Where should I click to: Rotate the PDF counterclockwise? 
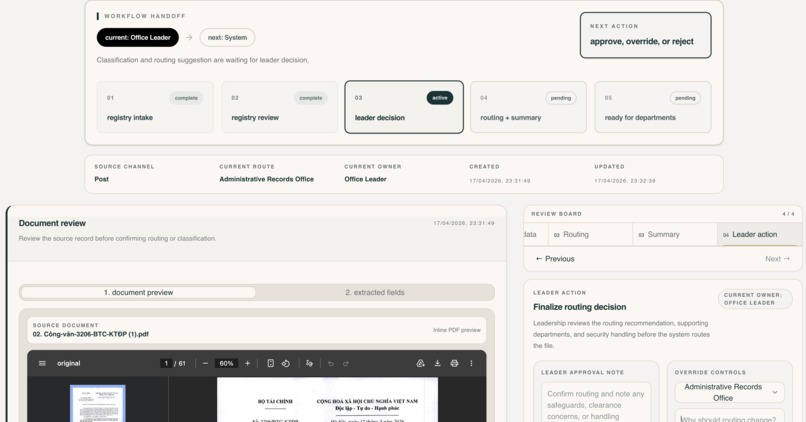[286, 363]
